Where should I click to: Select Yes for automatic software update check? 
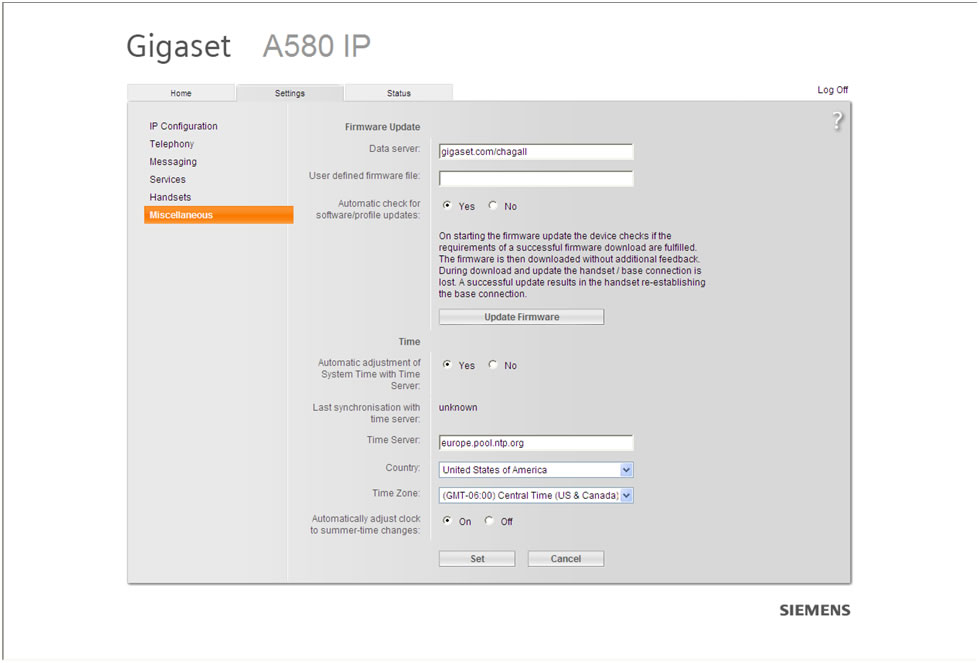tap(447, 205)
